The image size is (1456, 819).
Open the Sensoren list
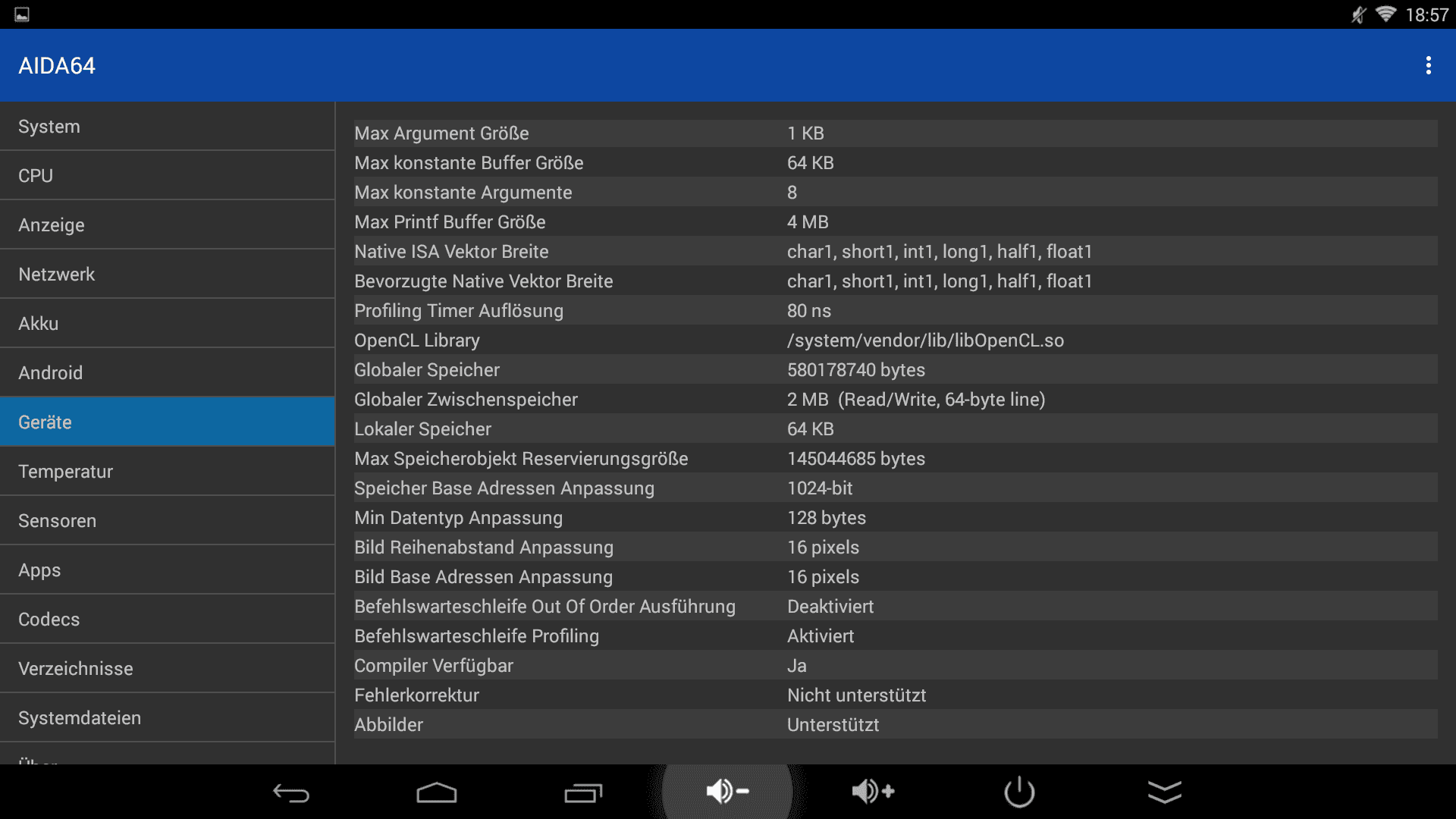point(167,521)
